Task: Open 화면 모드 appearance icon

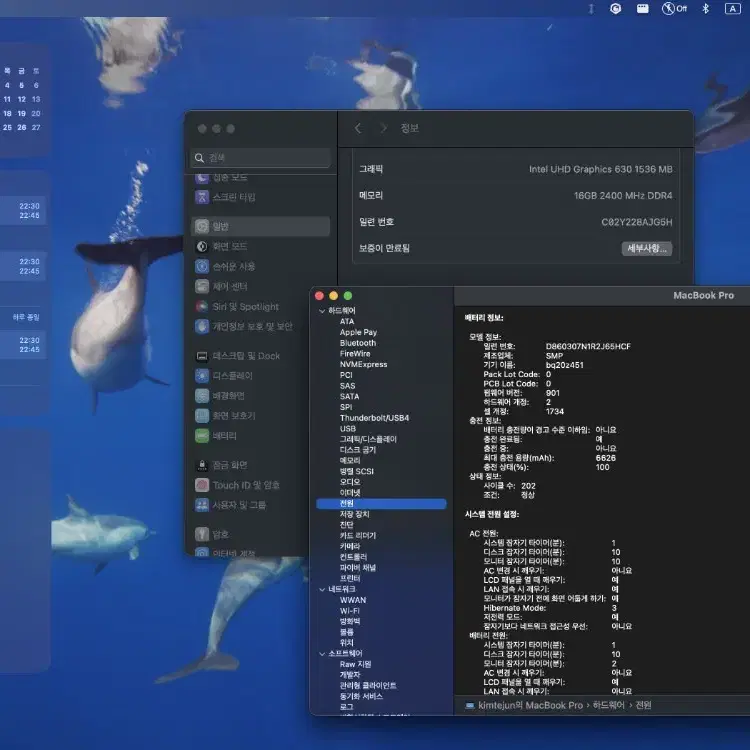Action: click(202, 246)
